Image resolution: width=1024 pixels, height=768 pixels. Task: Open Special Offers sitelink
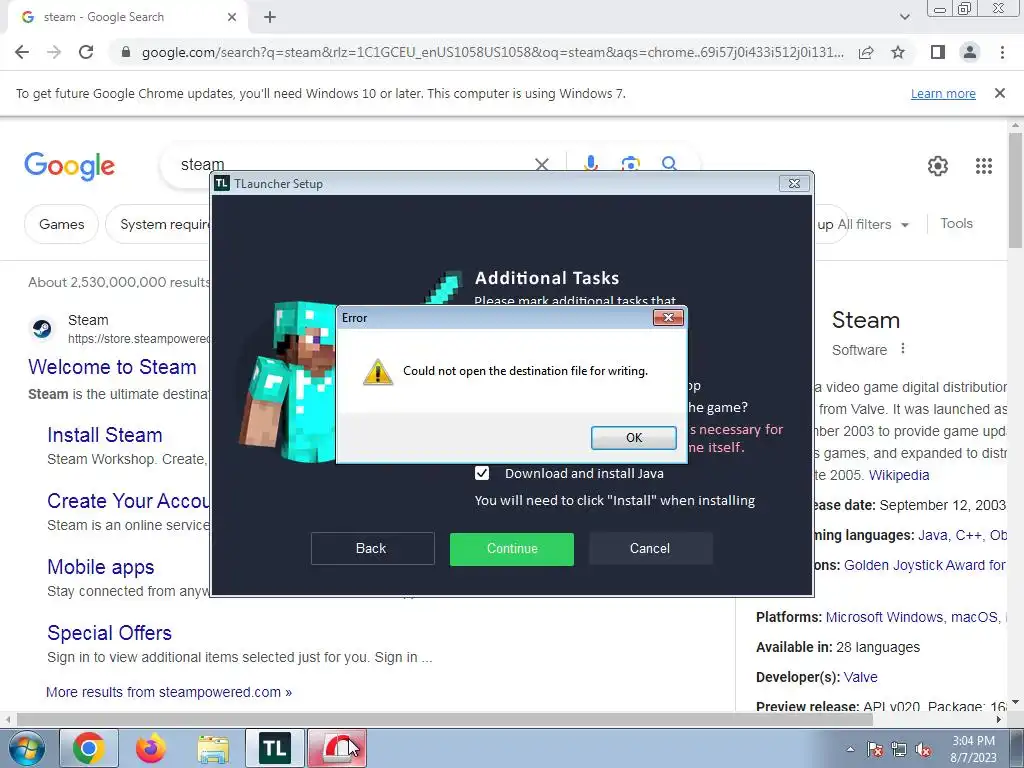coord(109,633)
